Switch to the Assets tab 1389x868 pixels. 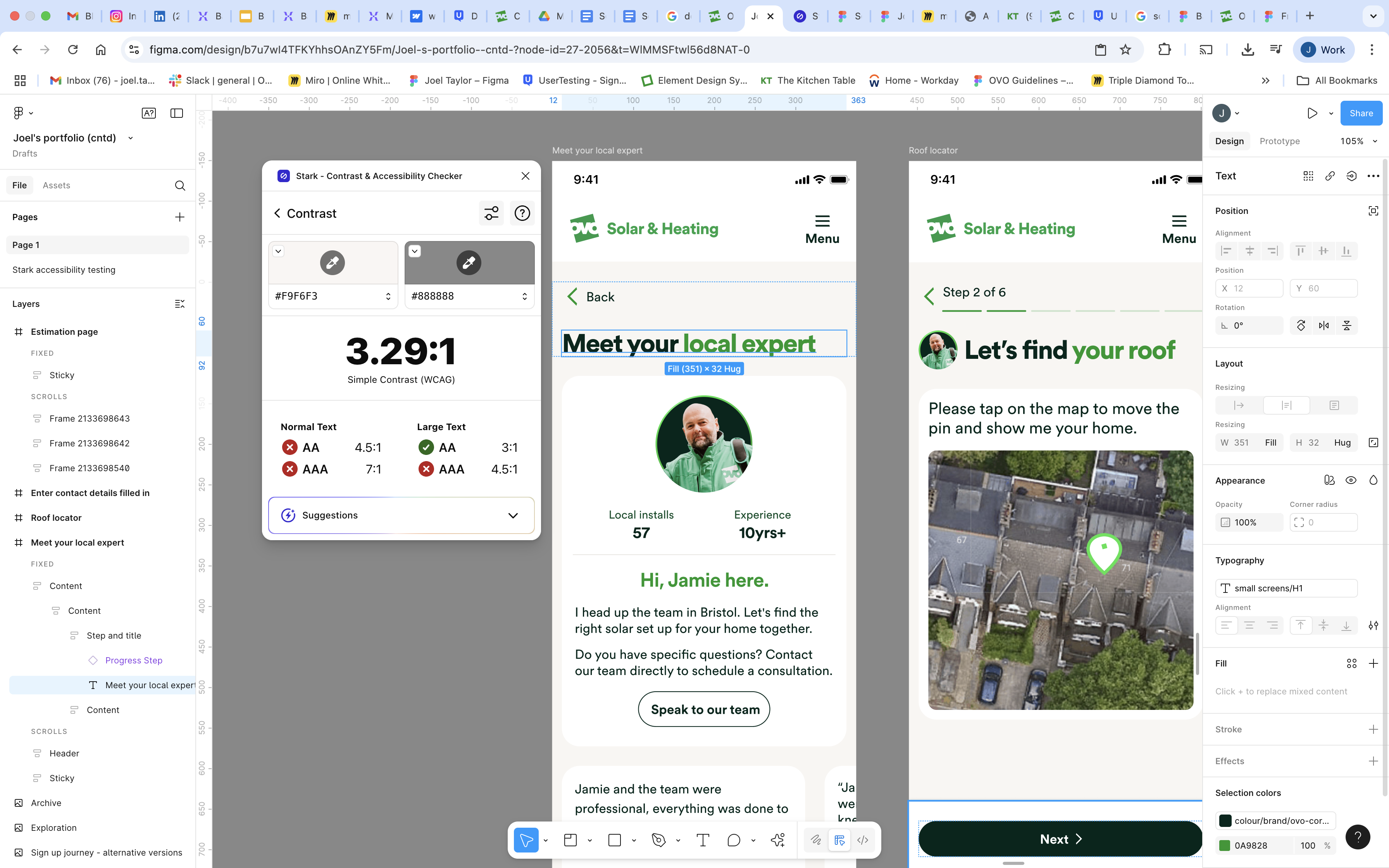(x=56, y=185)
